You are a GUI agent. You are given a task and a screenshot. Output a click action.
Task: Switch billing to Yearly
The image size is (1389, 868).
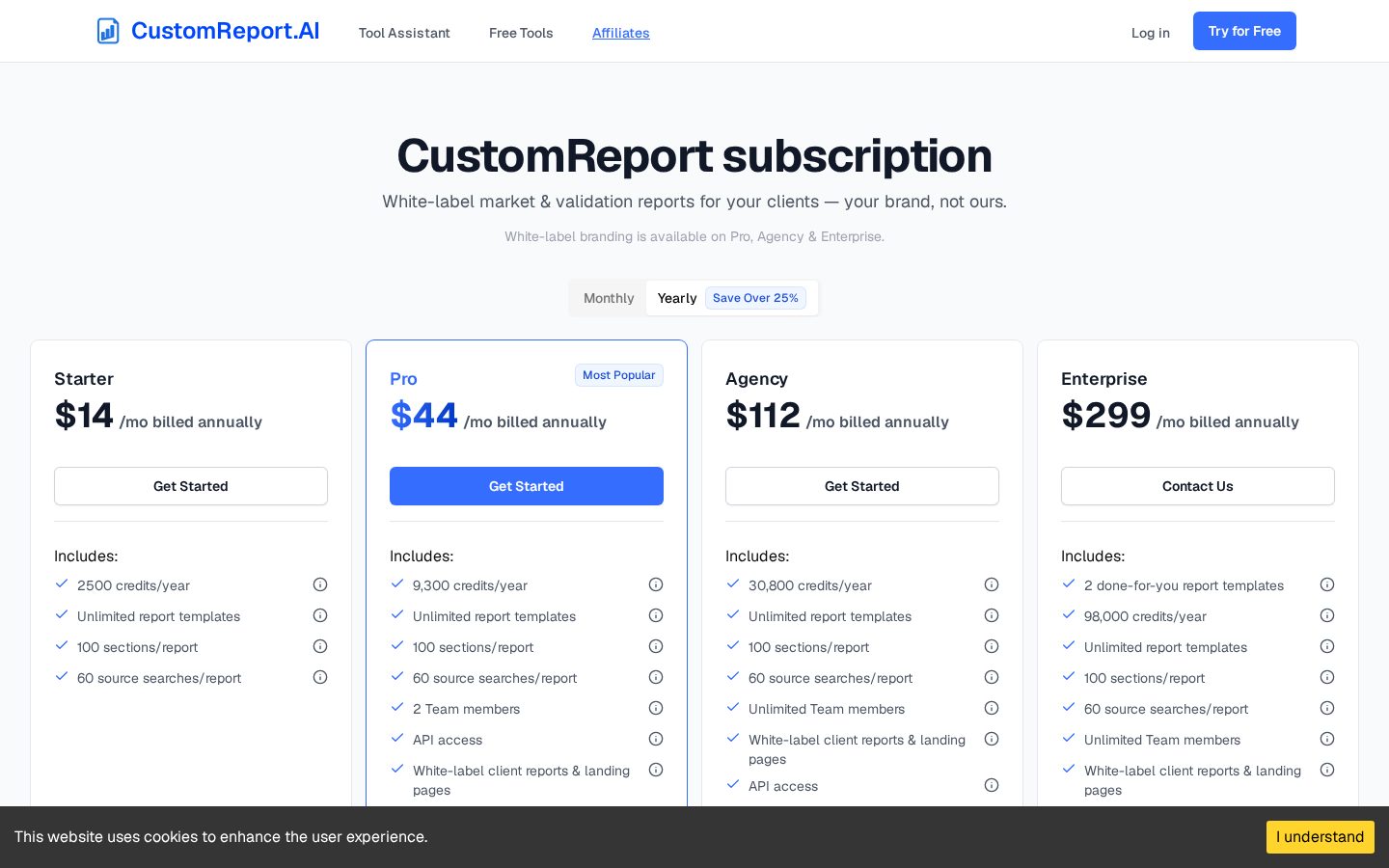click(731, 298)
